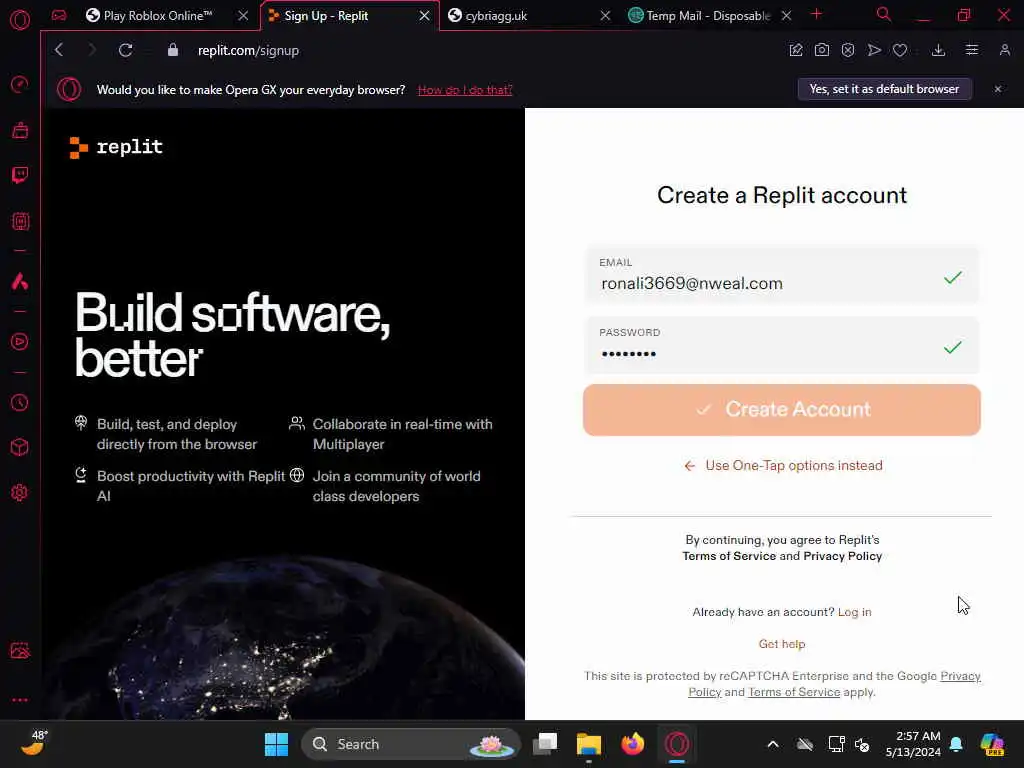Open the Copilot preview icon on the taskbar

pos(992,744)
